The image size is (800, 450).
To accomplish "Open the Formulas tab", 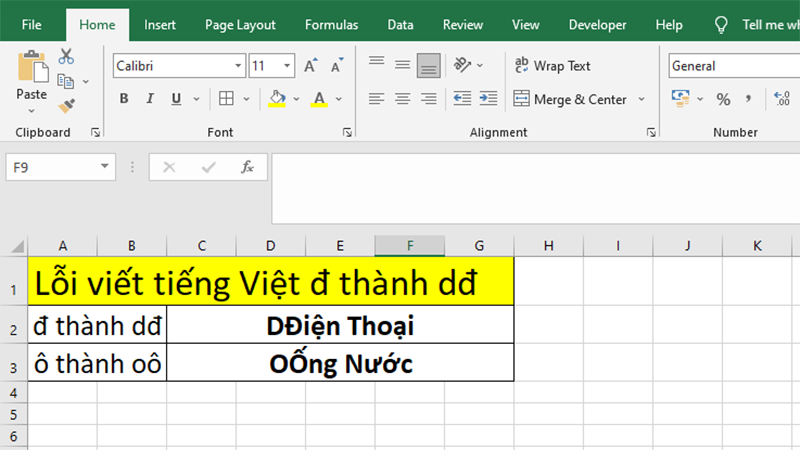I will click(x=331, y=25).
